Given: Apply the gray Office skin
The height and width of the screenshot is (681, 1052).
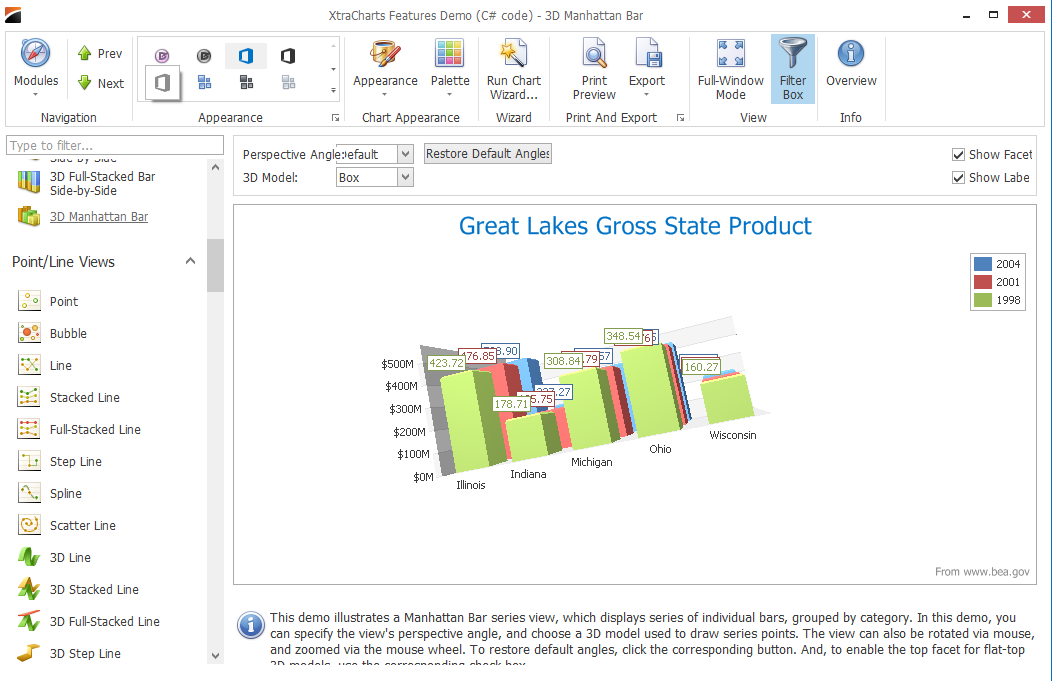Looking at the screenshot, I should point(162,83).
